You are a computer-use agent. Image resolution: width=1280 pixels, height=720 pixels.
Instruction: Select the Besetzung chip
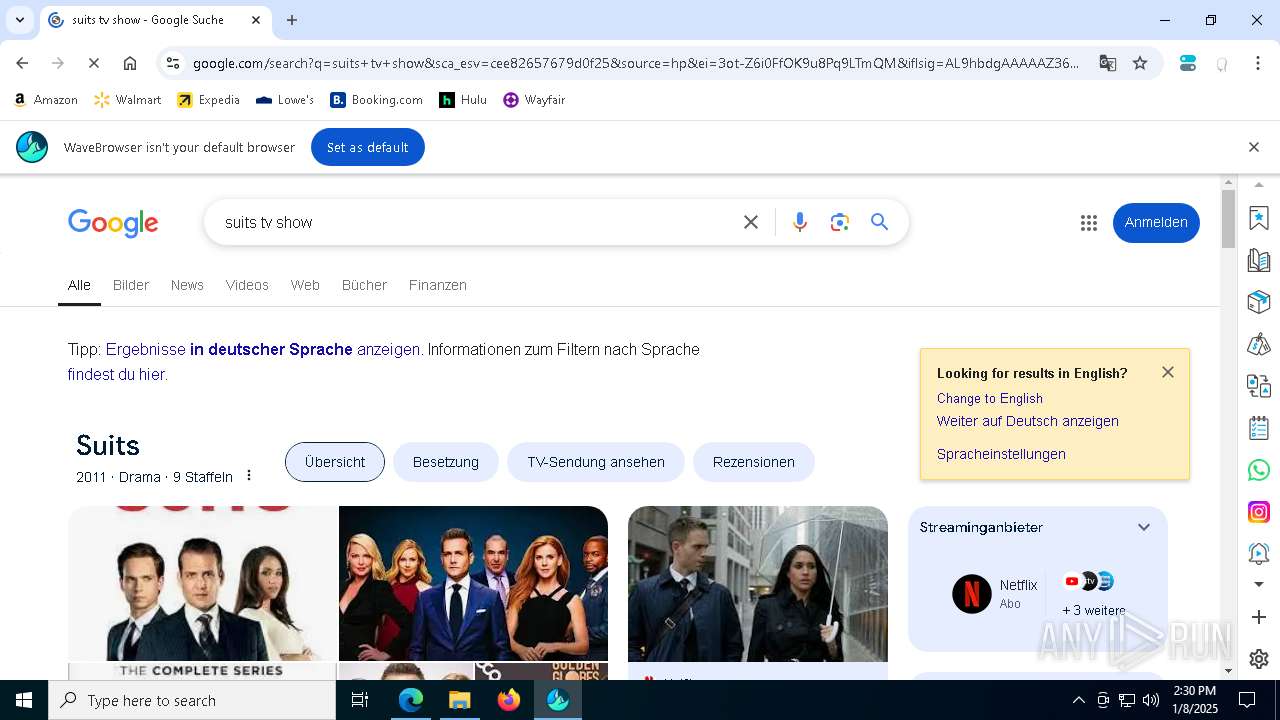[x=446, y=462]
